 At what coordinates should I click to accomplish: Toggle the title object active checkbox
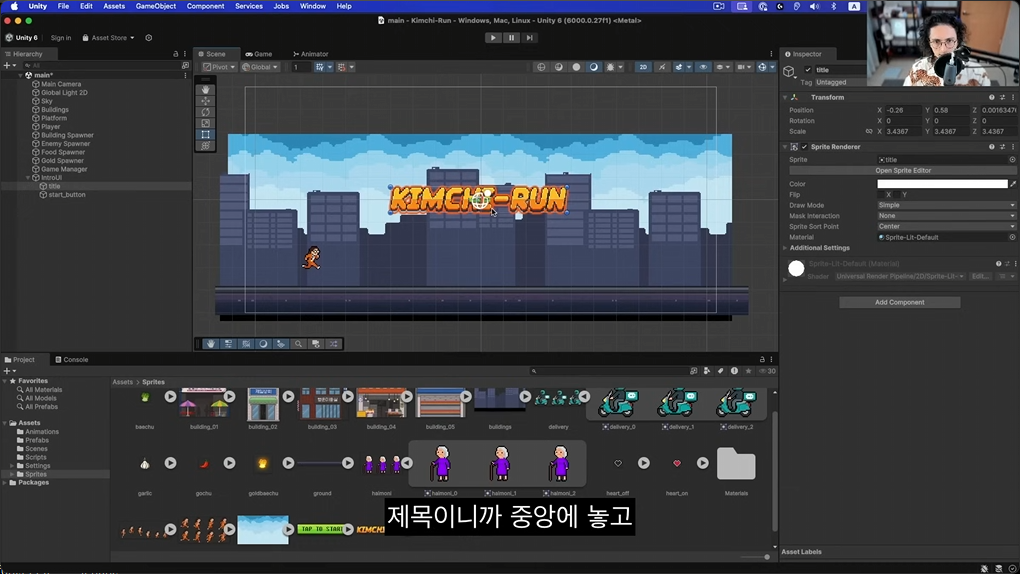coord(808,70)
